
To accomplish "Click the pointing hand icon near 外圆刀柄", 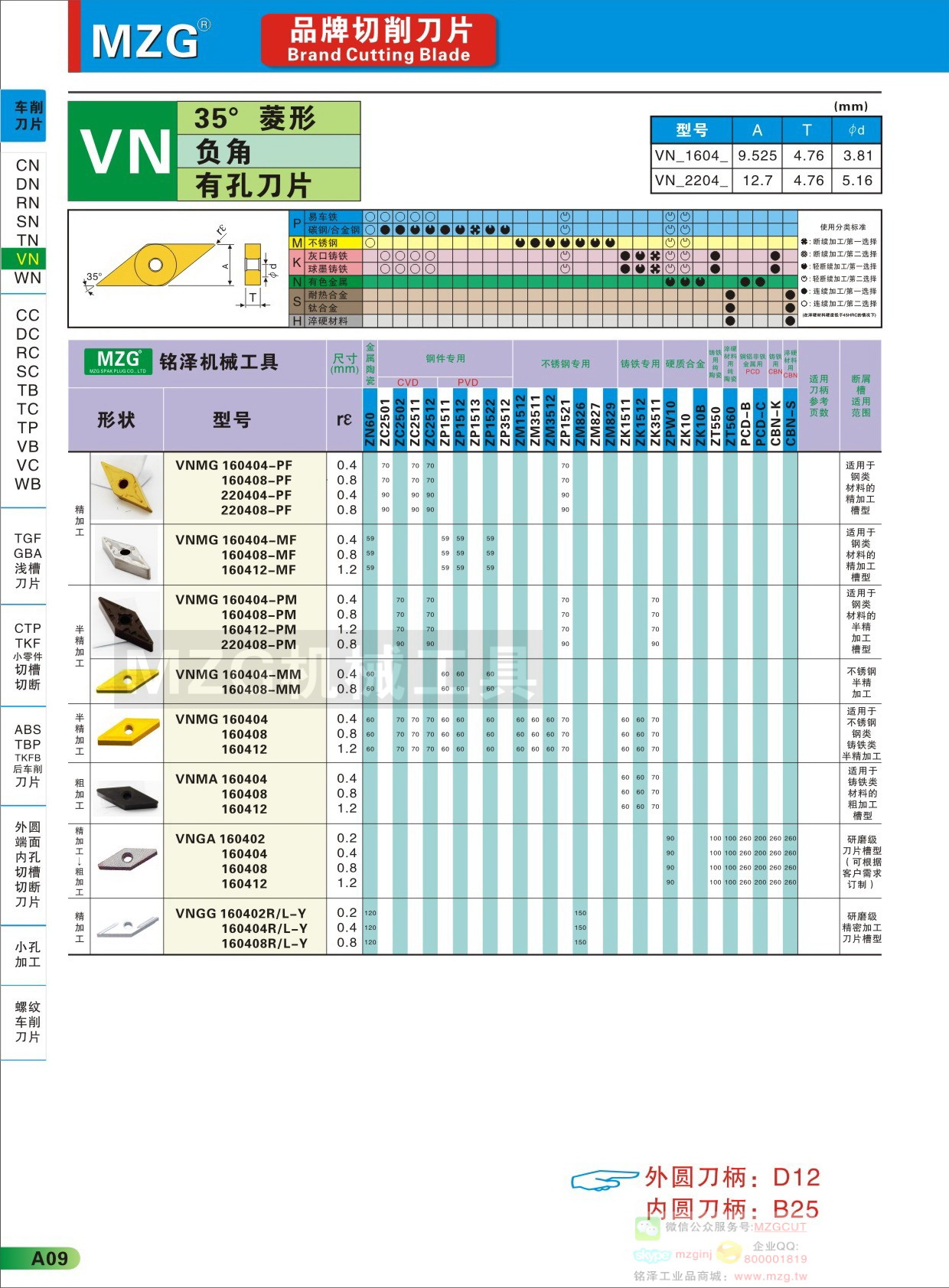I will coord(603,1179).
